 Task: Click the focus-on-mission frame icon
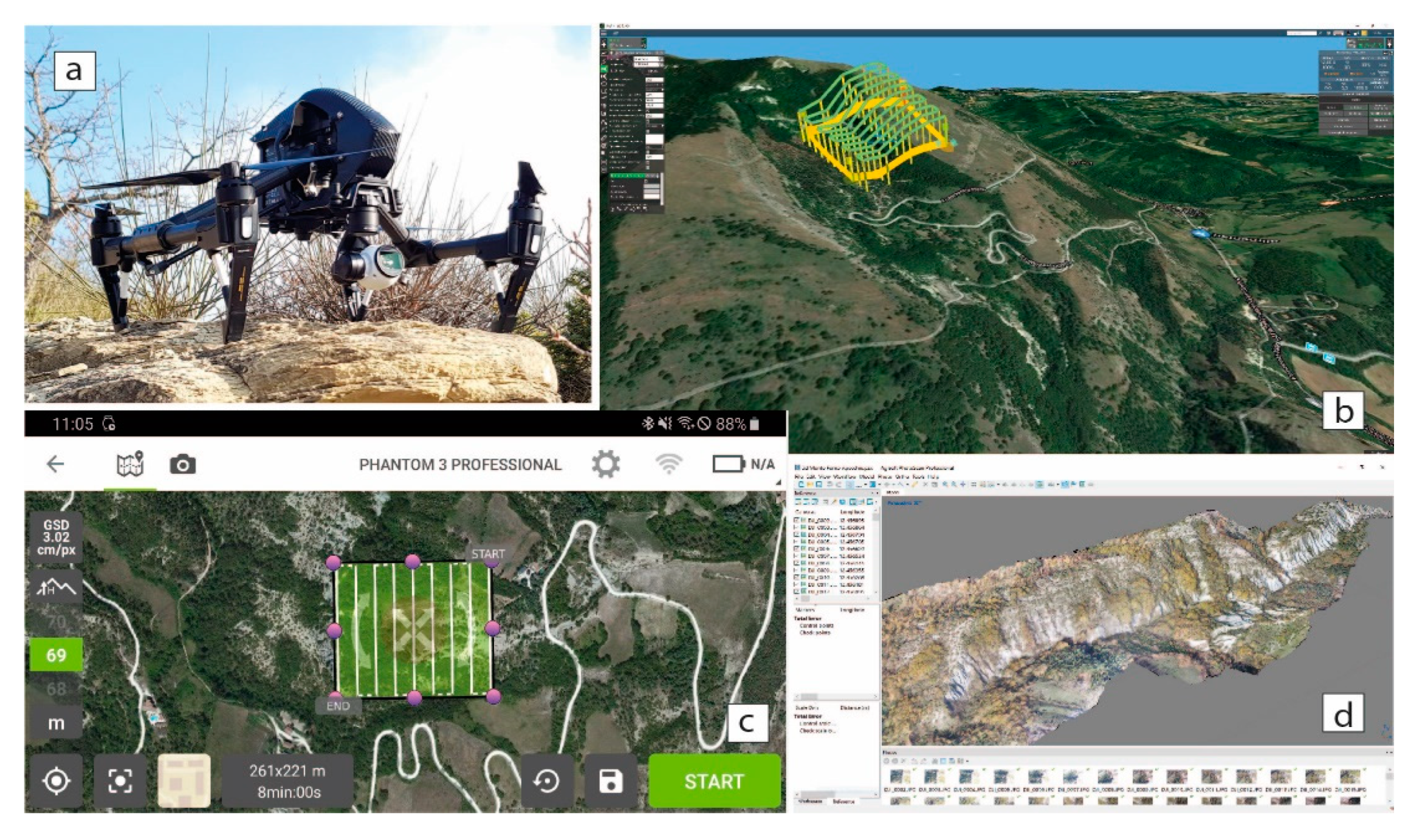coord(120,781)
